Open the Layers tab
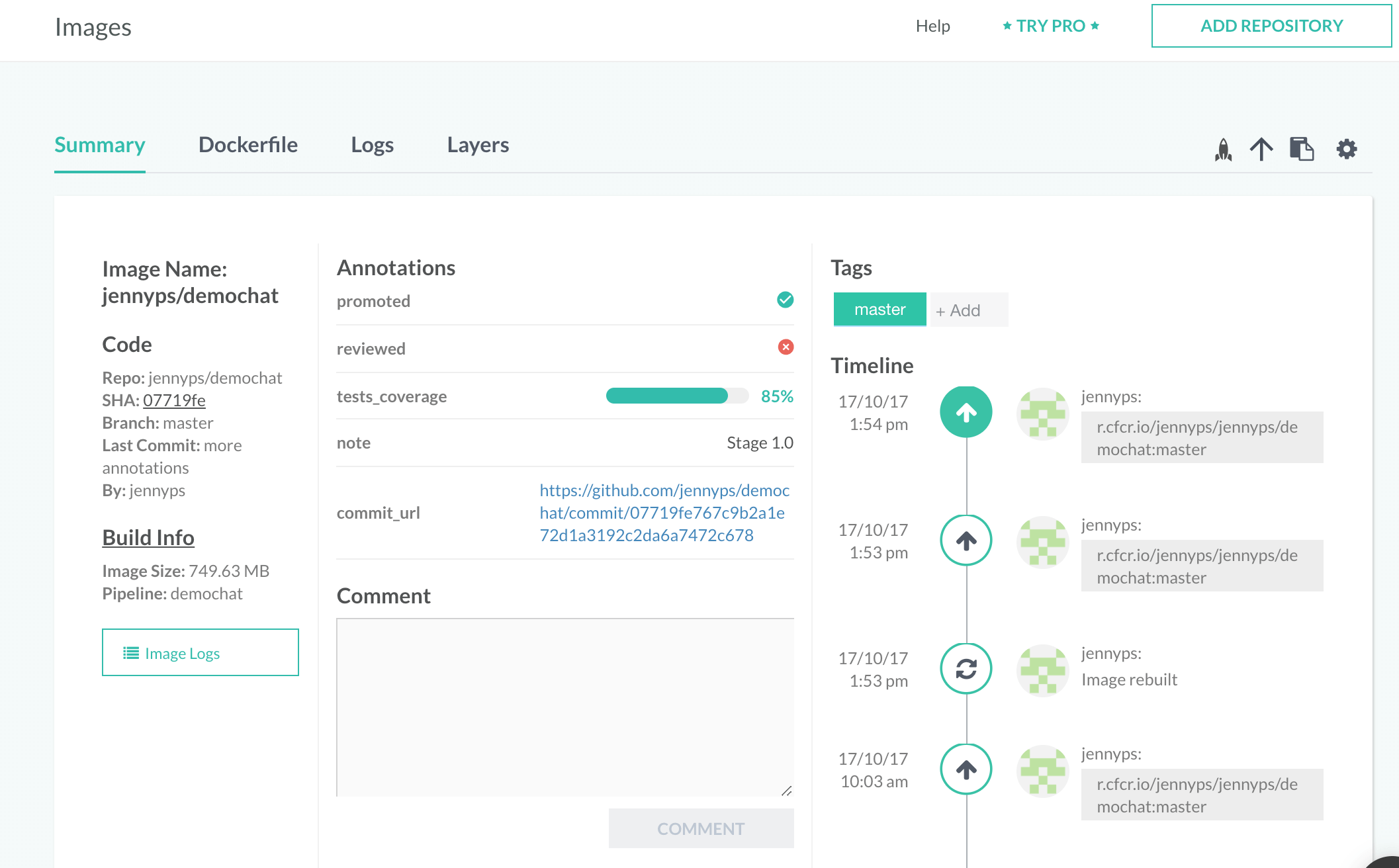This screenshot has width=1399, height=868. (478, 145)
